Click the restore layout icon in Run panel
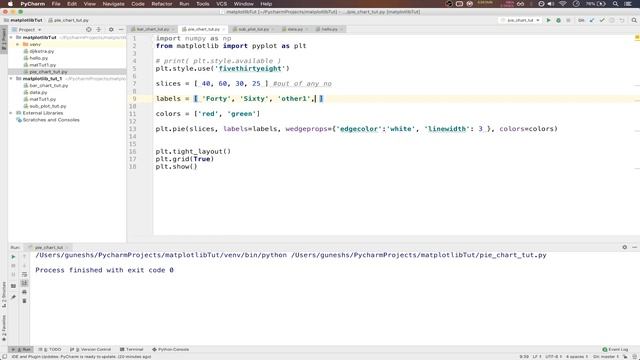Viewport: 640px width, 360px height. pyautogui.click(x=13, y=286)
